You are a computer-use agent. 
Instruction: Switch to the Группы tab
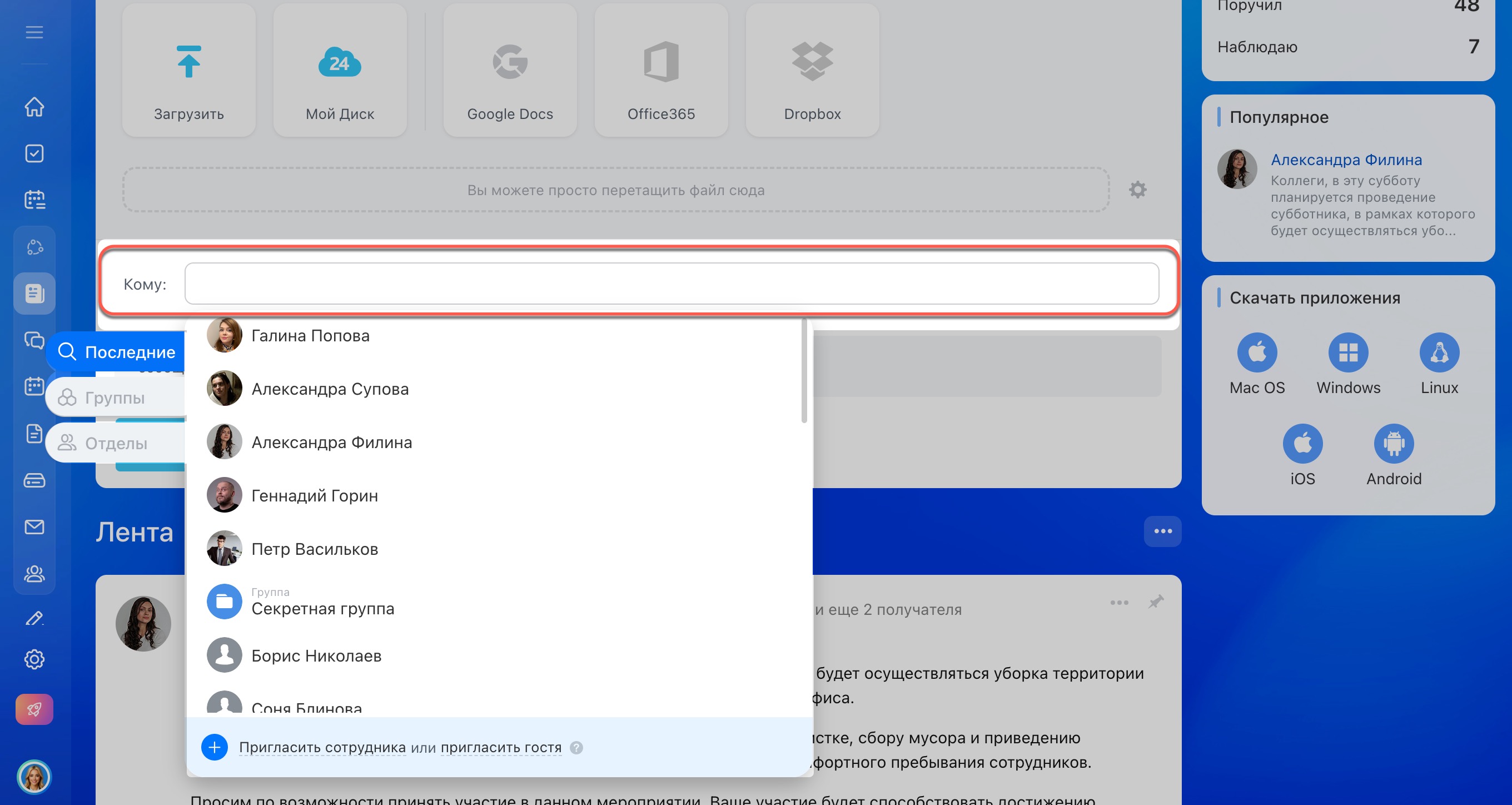[115, 397]
